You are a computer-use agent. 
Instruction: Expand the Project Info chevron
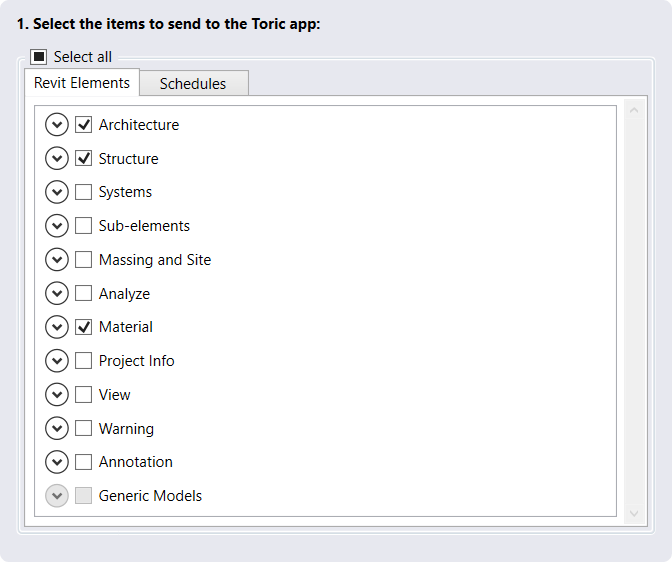57,361
